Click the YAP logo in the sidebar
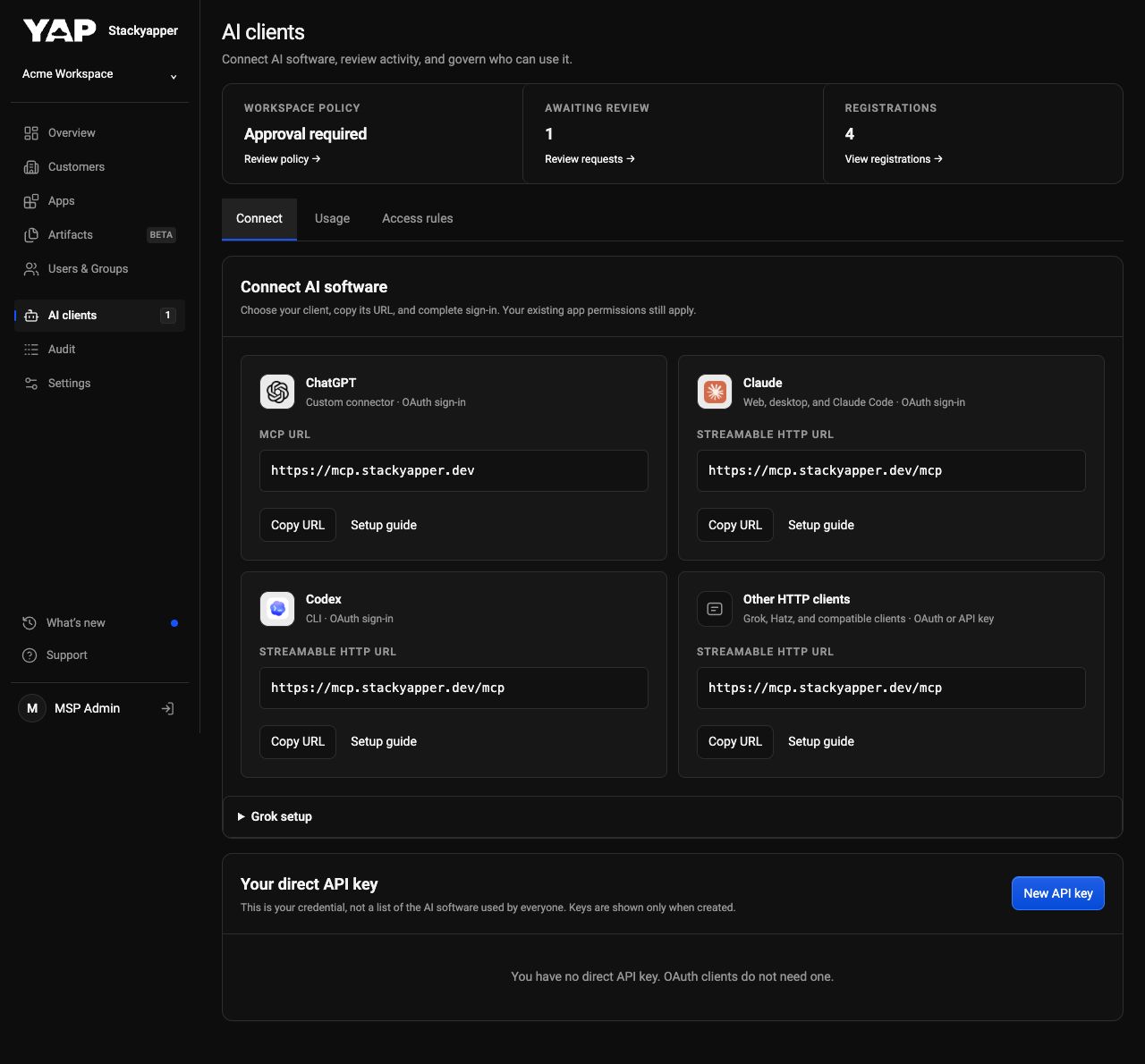 (59, 30)
